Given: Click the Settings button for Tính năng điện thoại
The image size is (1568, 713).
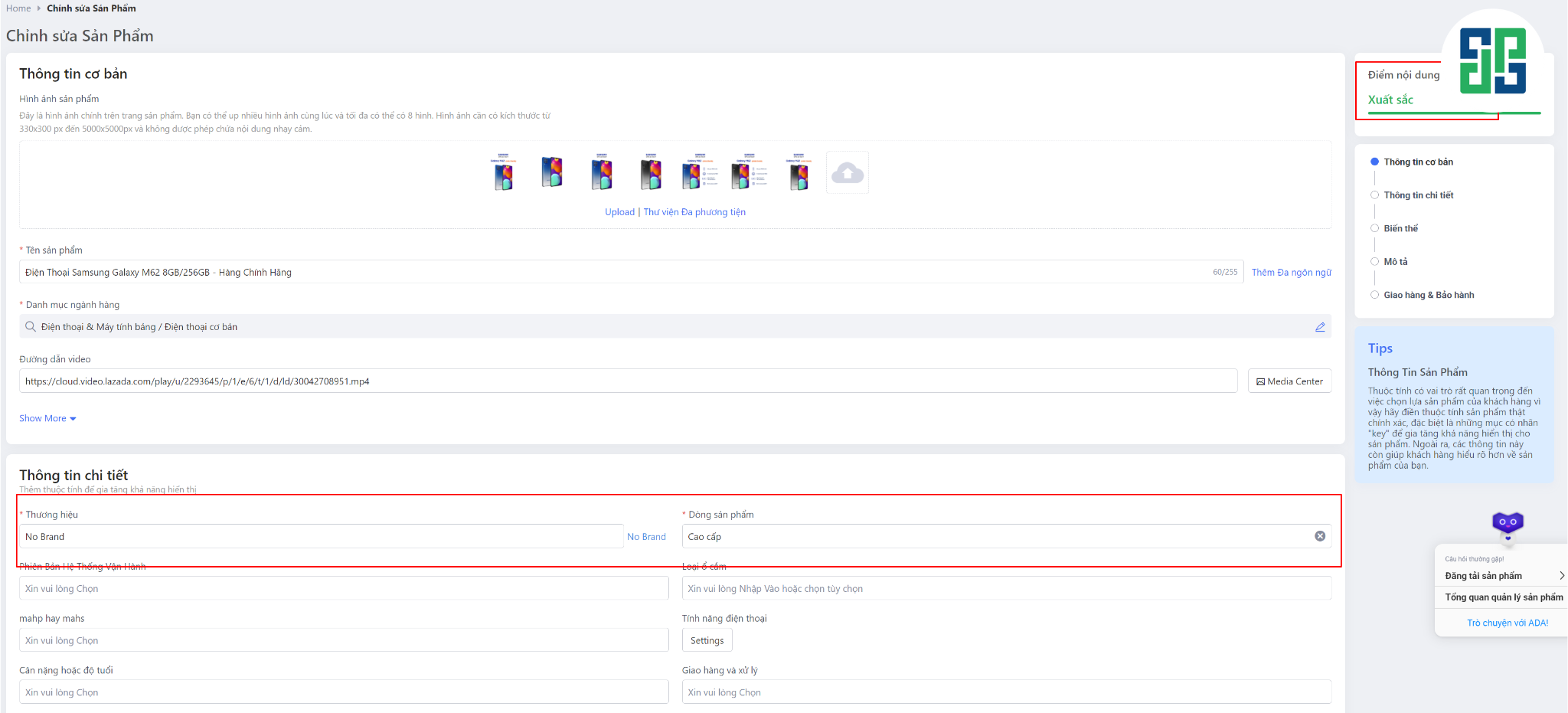Looking at the screenshot, I should 707,640.
